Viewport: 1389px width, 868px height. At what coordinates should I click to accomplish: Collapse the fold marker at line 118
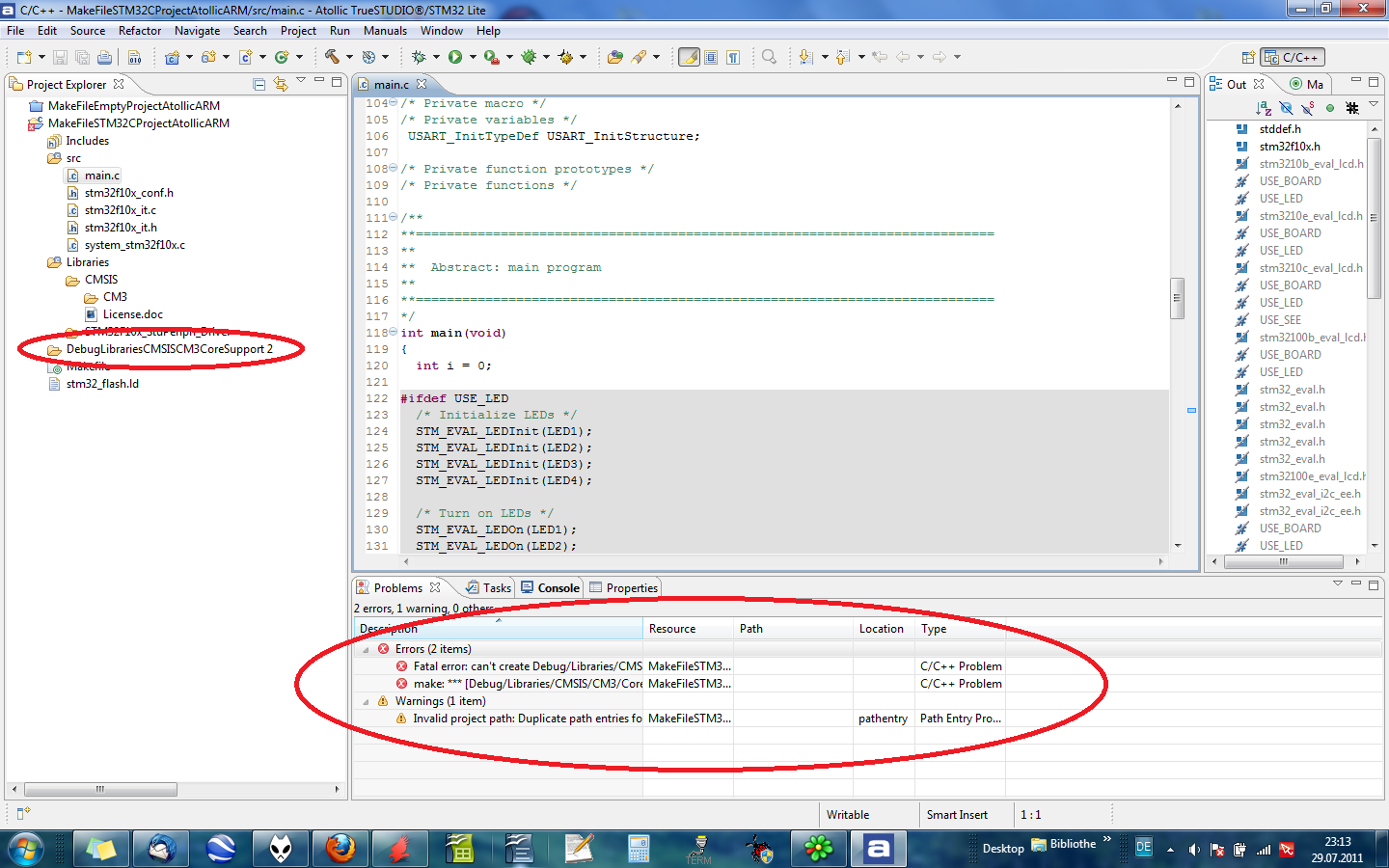[394, 332]
